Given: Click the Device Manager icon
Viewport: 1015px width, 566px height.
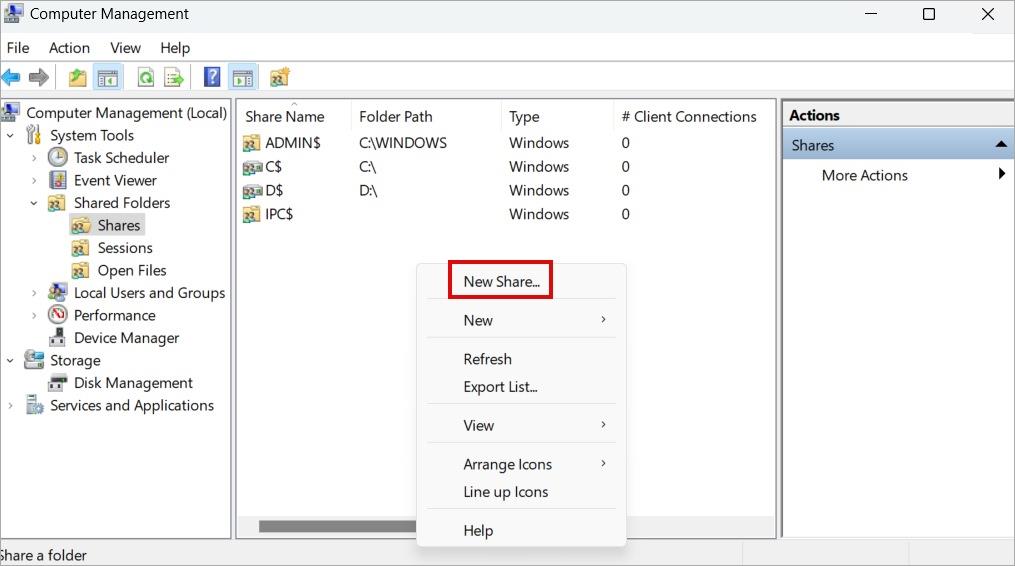Looking at the screenshot, I should [57, 337].
